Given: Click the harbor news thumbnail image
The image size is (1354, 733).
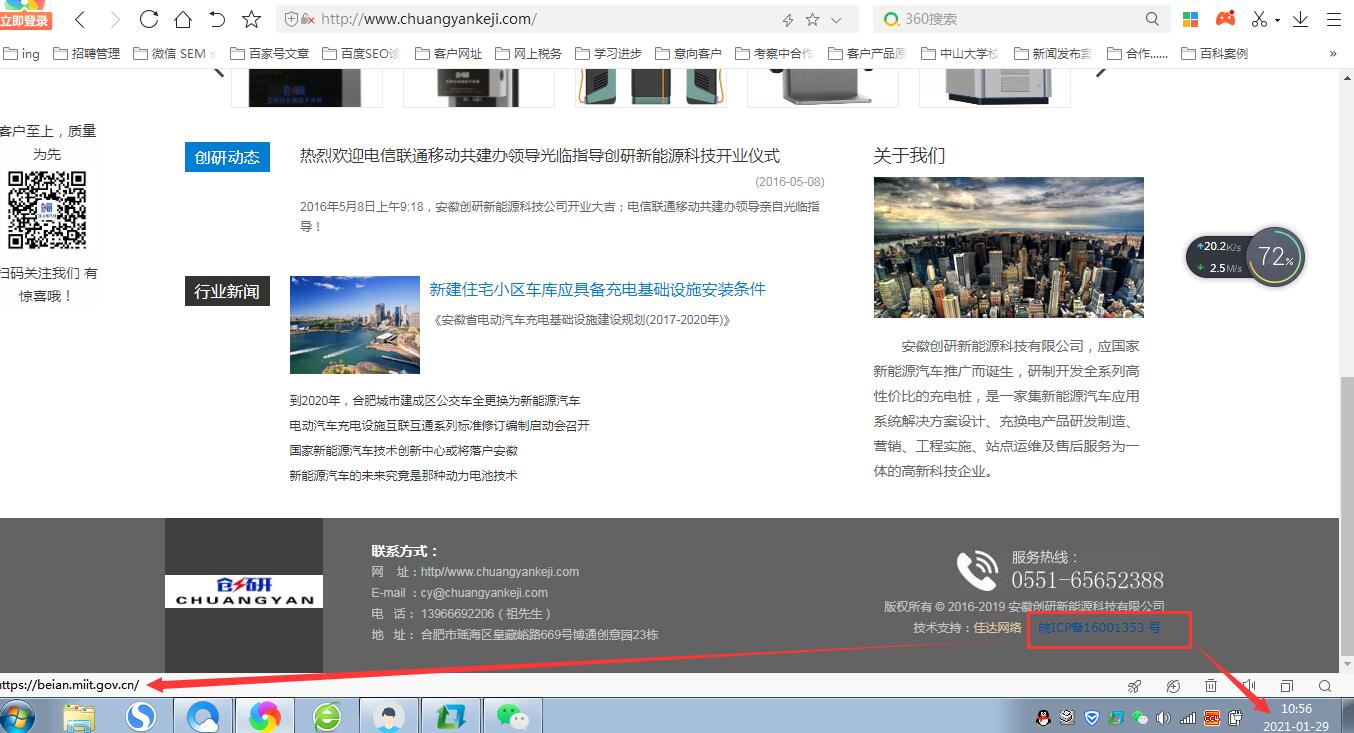Looking at the screenshot, I should 354,324.
